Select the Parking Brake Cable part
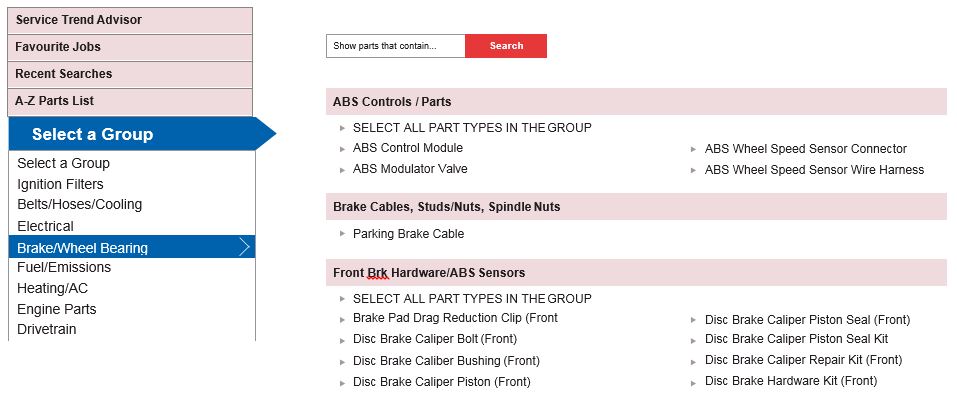957x403 pixels. pos(408,234)
